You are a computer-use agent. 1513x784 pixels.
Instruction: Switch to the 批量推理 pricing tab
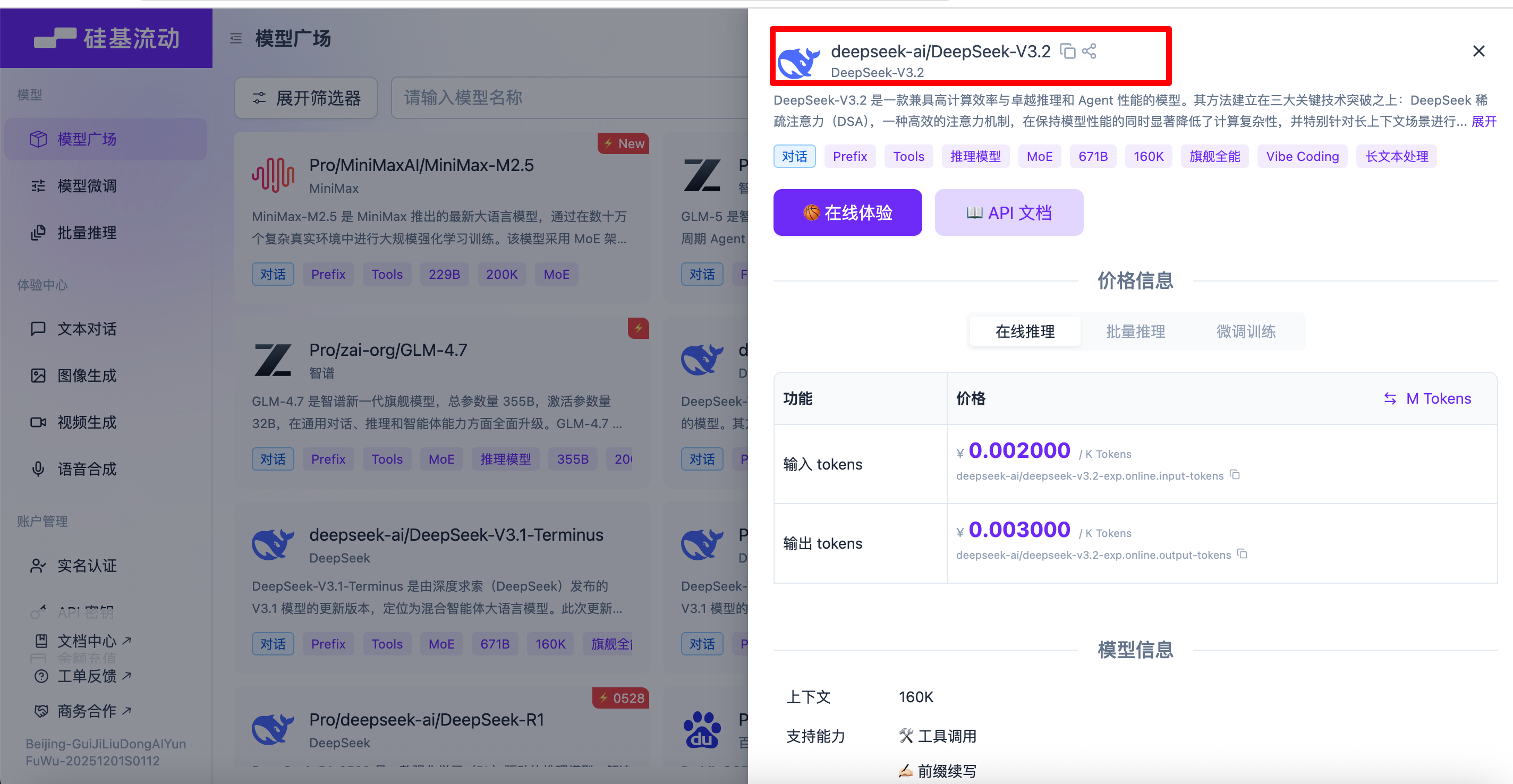[x=1135, y=331]
